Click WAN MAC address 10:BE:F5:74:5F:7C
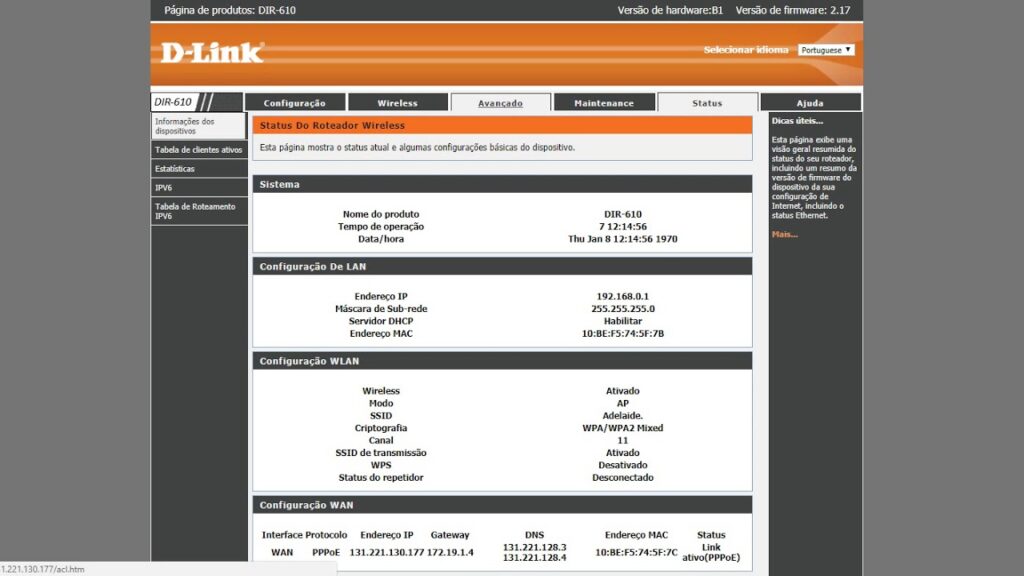Viewport: 1024px width, 576px height. (x=636, y=552)
